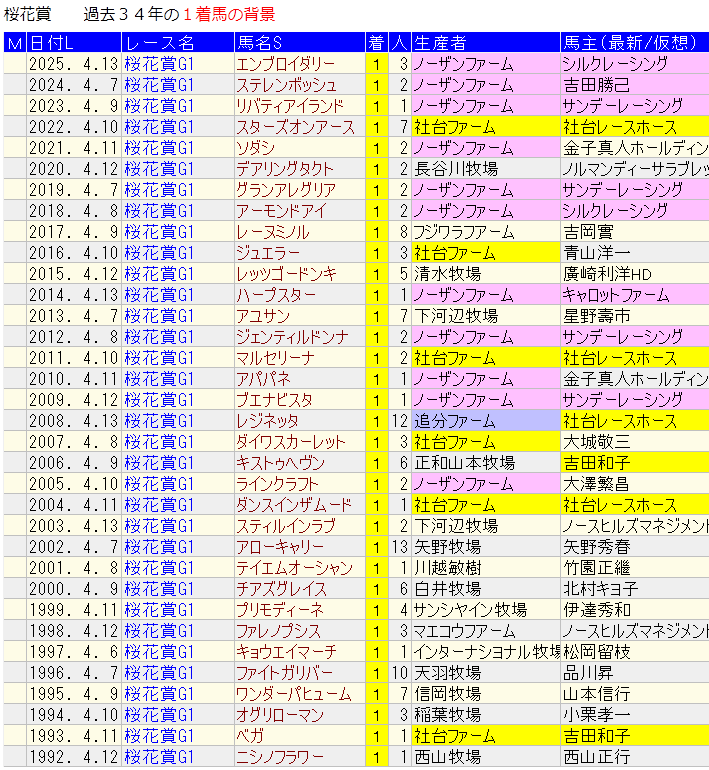Open horse link ジェンティルドンナ
This screenshot has width=709, height=770.
pyautogui.click(x=292, y=337)
